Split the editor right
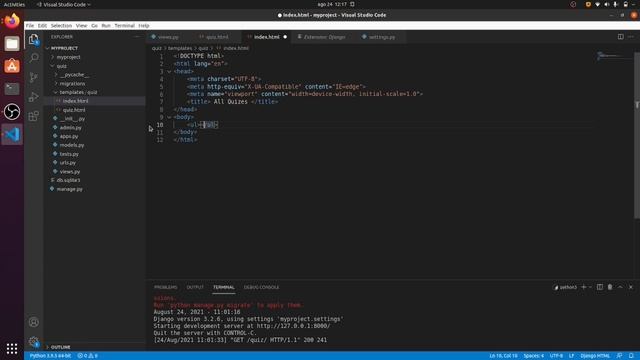This screenshot has height=360, width=640. 620,37
